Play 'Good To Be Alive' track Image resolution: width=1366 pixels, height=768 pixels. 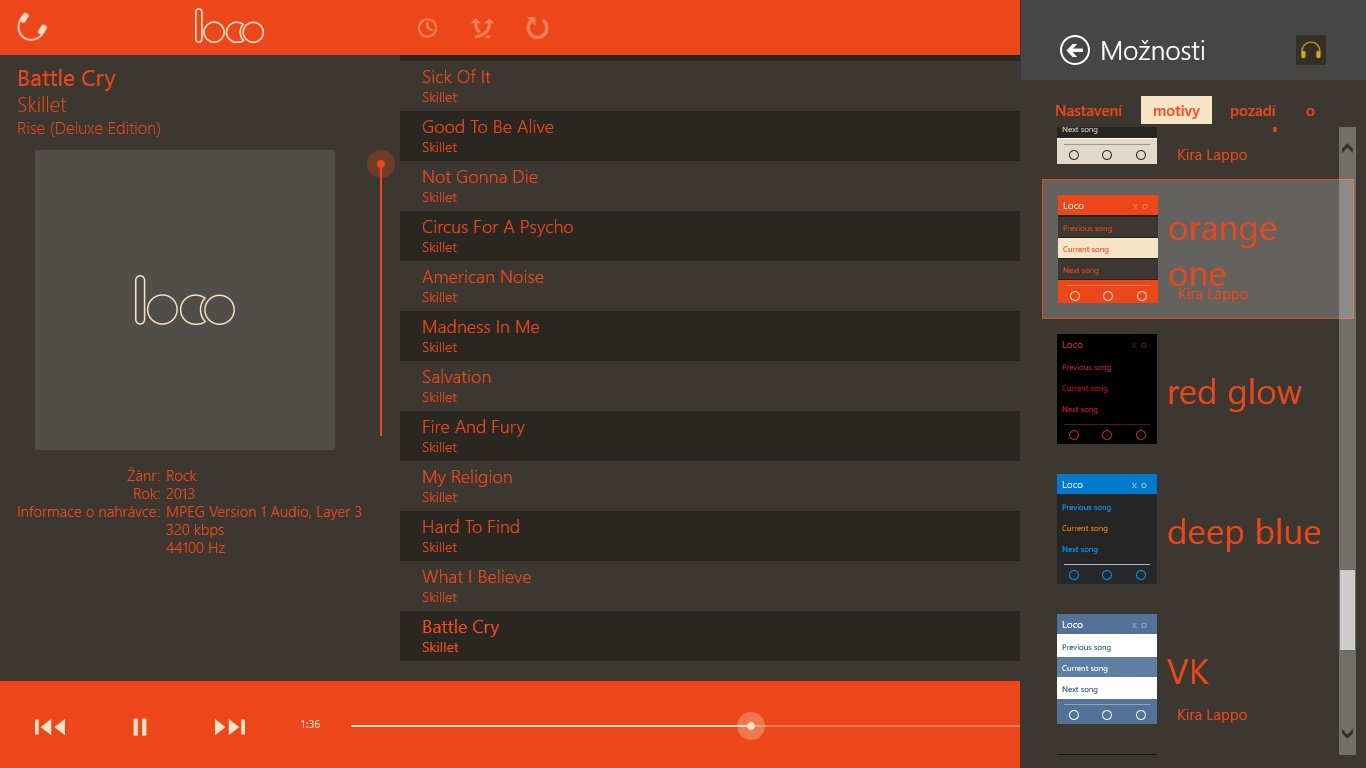pos(710,136)
